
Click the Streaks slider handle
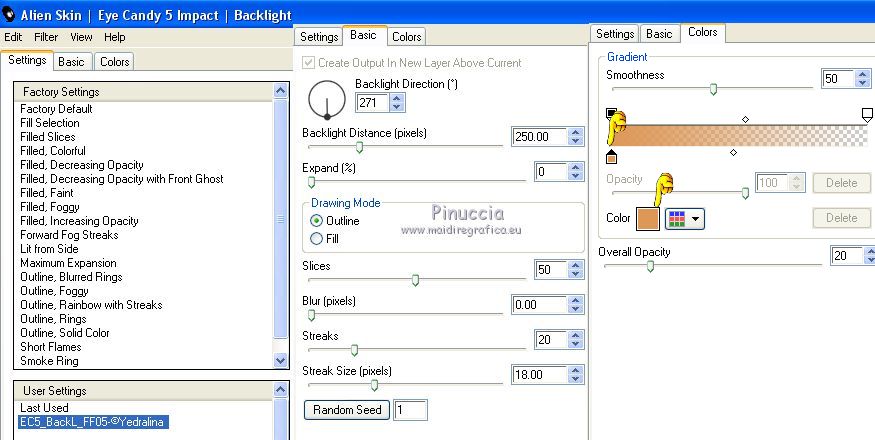click(x=354, y=350)
